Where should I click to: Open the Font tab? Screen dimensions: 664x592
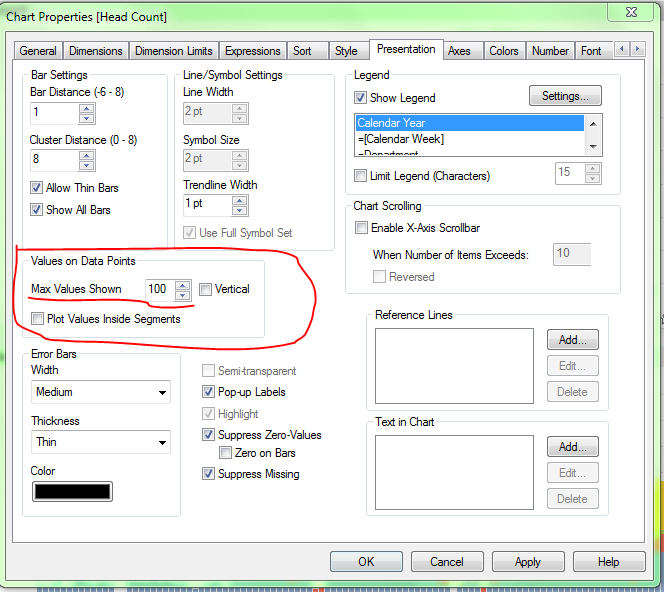click(x=594, y=51)
